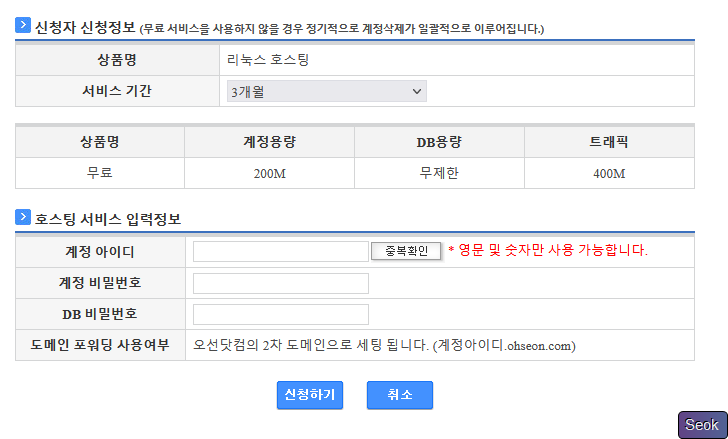The height and width of the screenshot is (439, 728).
Task: Click the 무료 product name cell
Action: pyautogui.click(x=100, y=173)
